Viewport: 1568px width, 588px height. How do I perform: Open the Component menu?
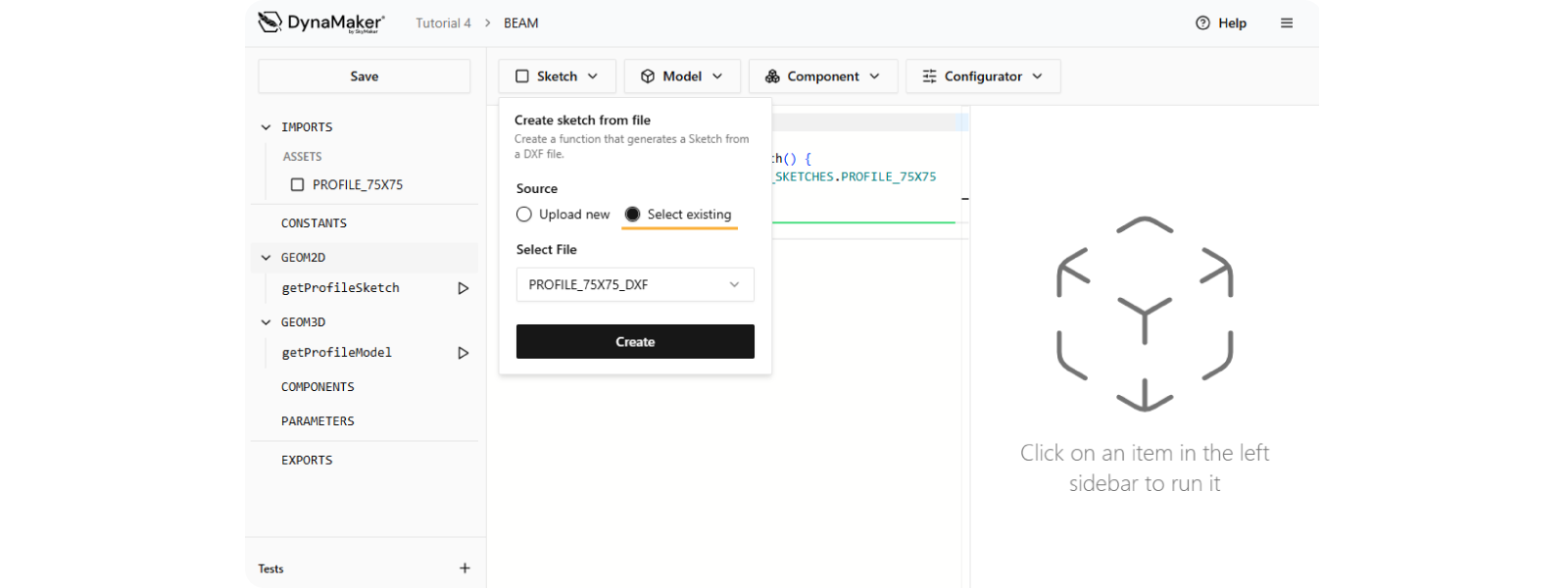pyautogui.click(x=823, y=76)
